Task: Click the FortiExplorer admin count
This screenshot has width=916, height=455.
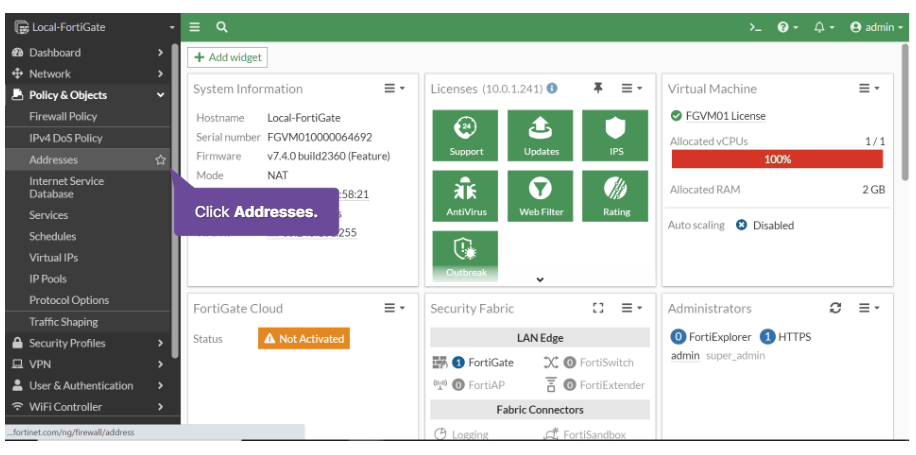Action: [678, 337]
